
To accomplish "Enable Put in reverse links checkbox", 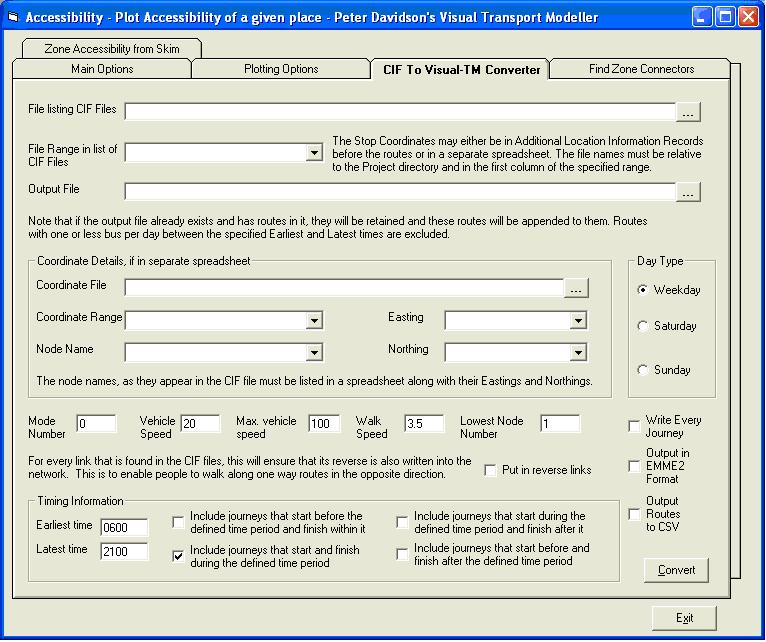I will click(x=490, y=470).
